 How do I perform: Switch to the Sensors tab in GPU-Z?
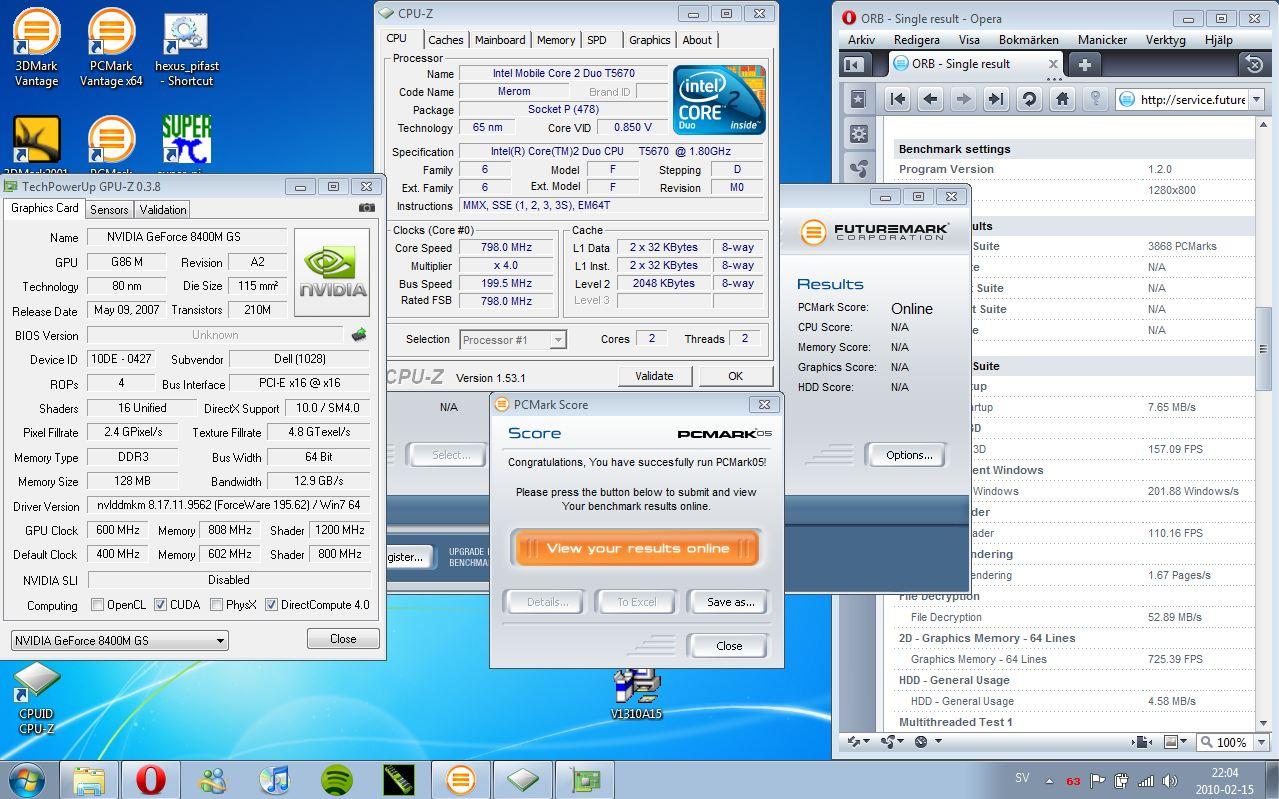pos(109,209)
